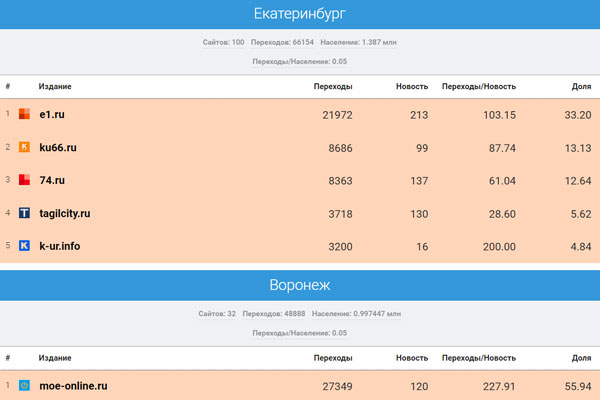Viewport: 600px width, 400px height.
Task: Open the 74.ru publication link
Action: click(52, 180)
